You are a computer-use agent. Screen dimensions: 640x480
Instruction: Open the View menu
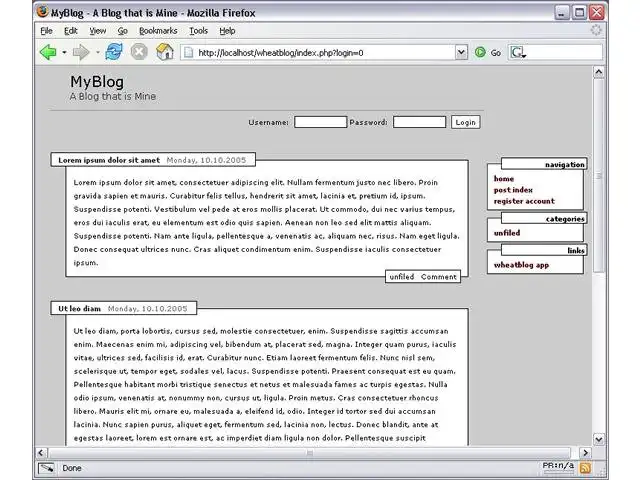point(98,31)
